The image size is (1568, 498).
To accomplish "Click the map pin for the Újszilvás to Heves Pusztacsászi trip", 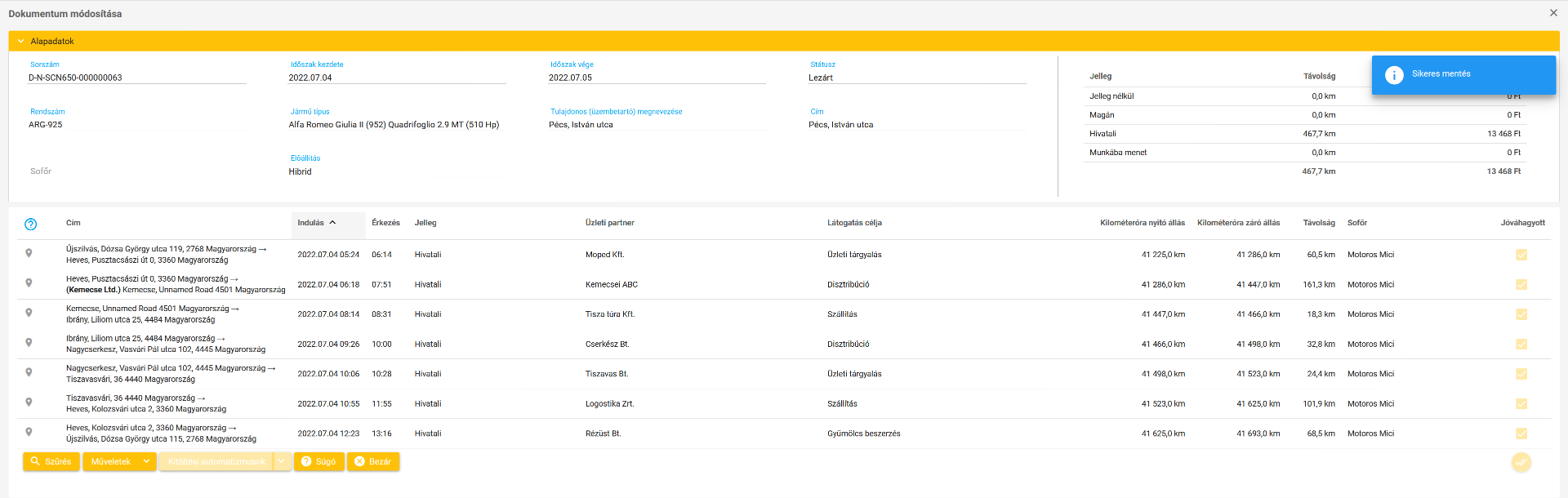I will [29, 253].
